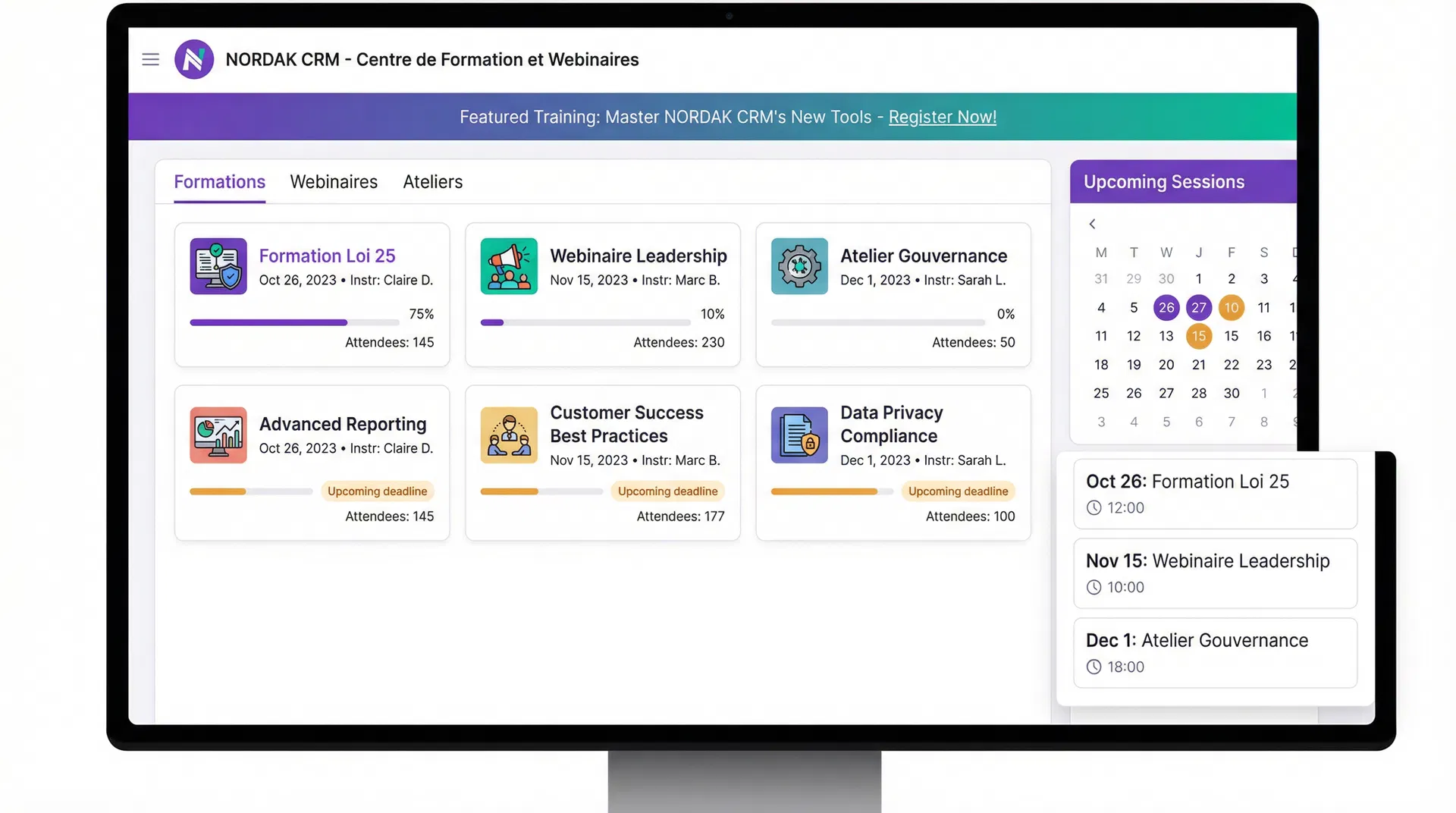The image size is (1456, 813).
Task: Switch to the Ateliers tab
Action: (432, 182)
